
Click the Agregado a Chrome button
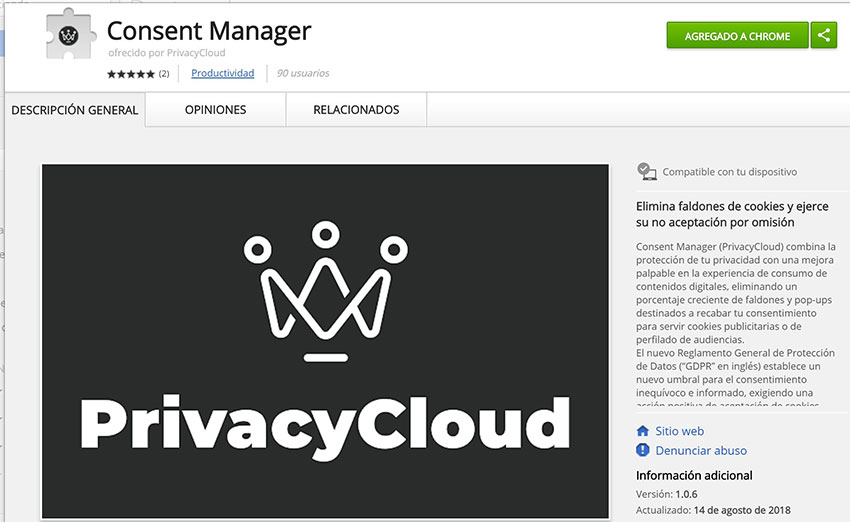click(737, 36)
